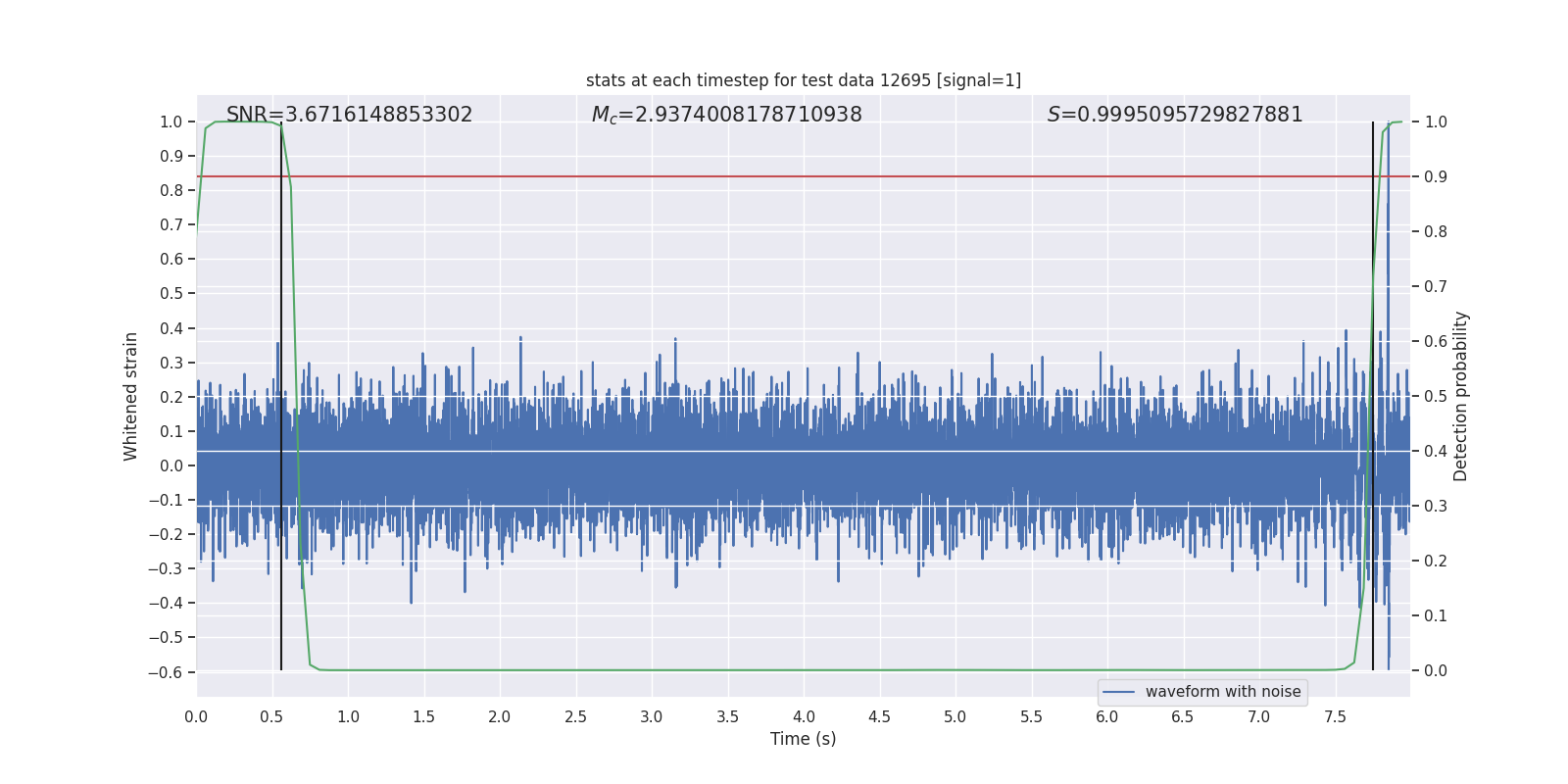
Task: Click the 0.5 tick on the detection probability axis
Action: (x=1436, y=397)
